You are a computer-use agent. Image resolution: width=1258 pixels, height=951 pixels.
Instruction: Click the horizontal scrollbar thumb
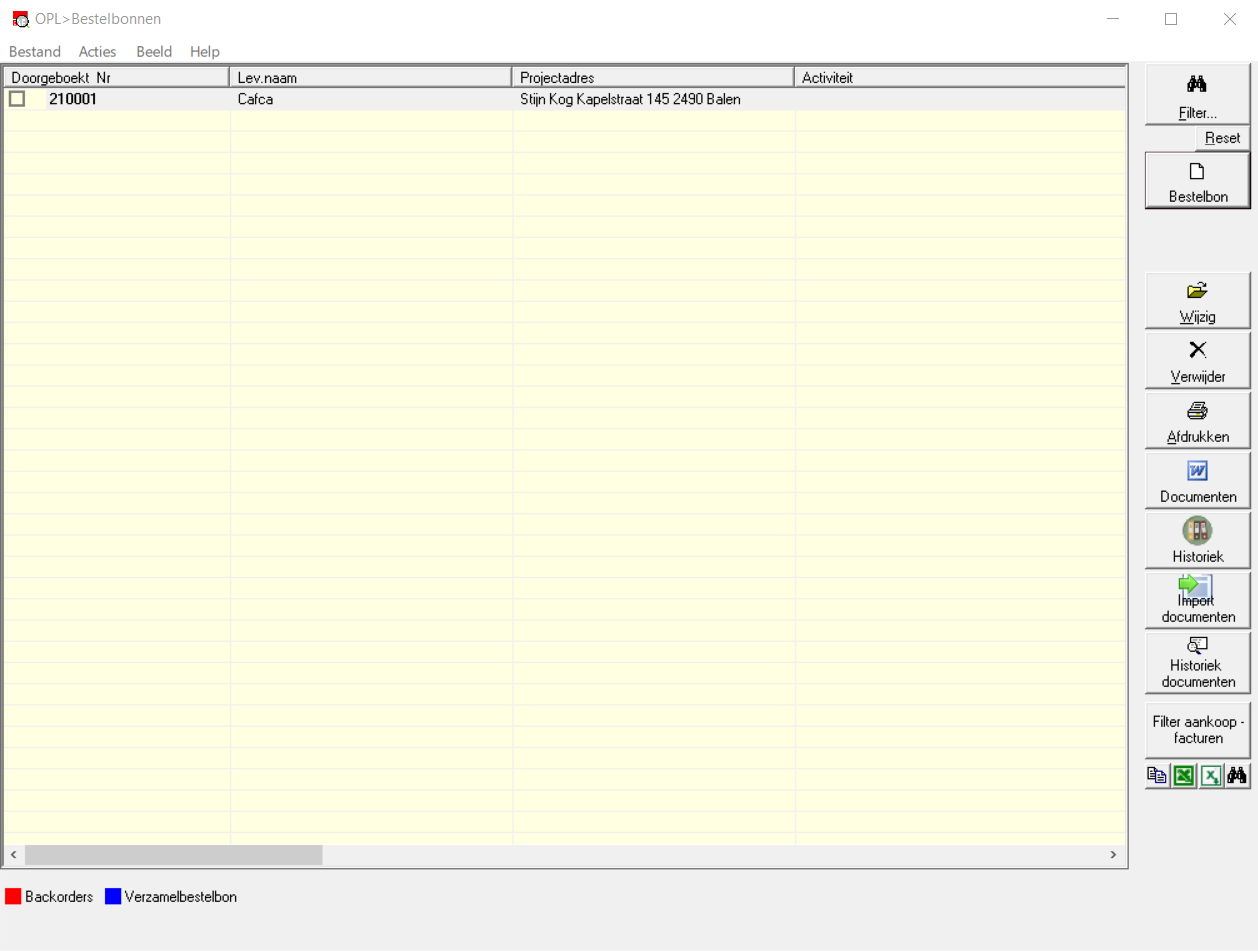pos(174,855)
